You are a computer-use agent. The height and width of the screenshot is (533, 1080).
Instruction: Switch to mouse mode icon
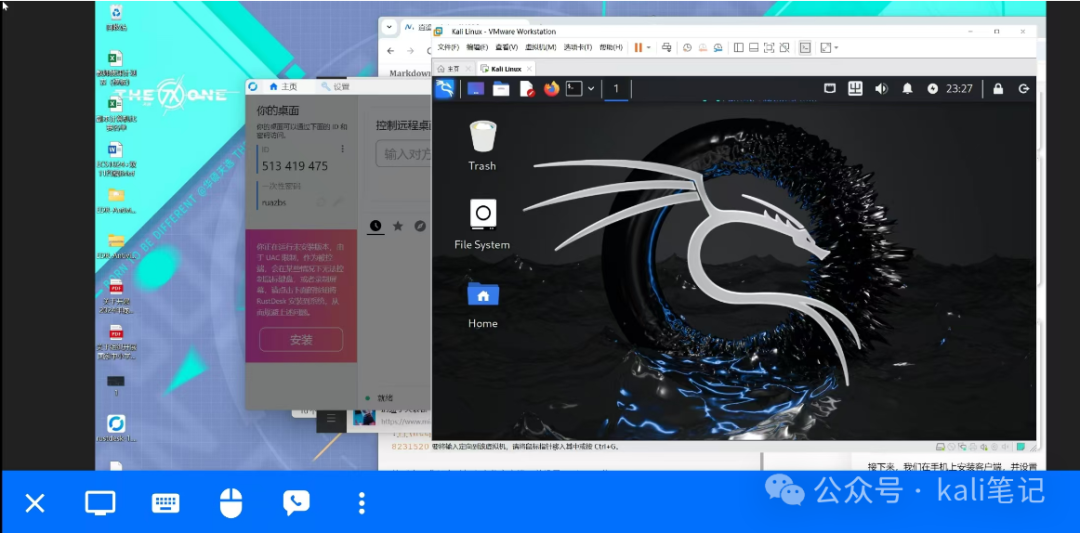click(231, 503)
